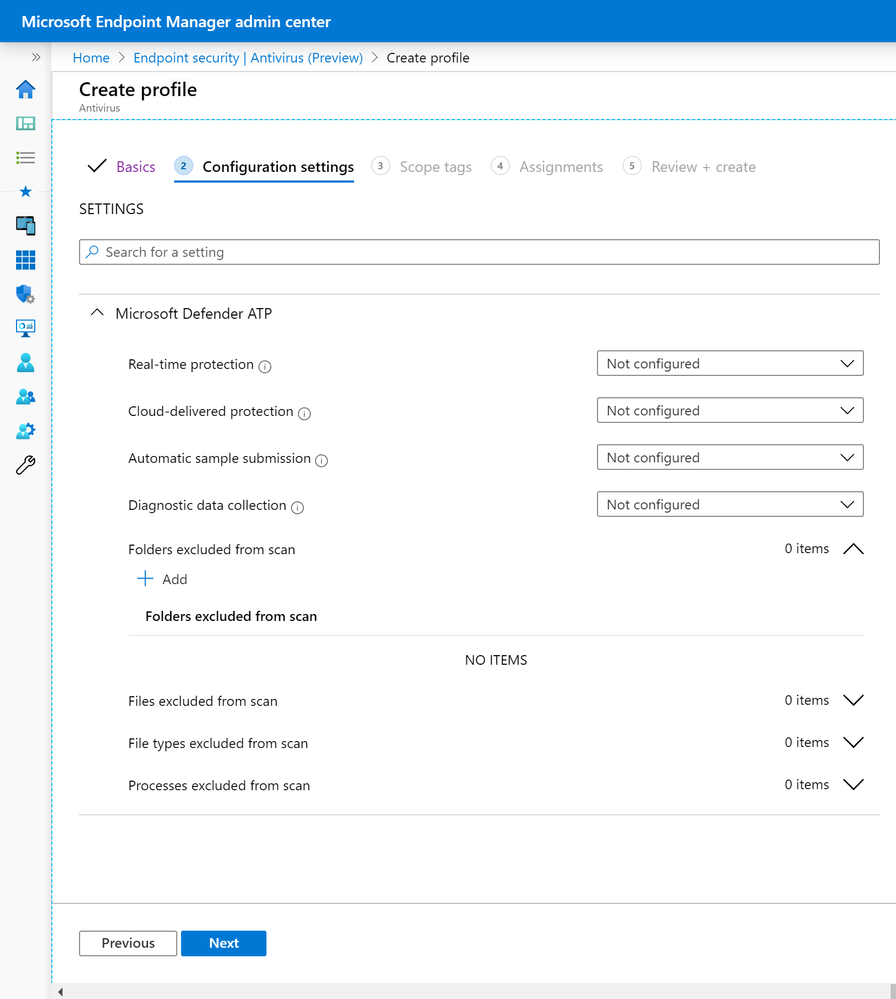Expand the left navigation sidebar
896x999 pixels.
click(36, 57)
